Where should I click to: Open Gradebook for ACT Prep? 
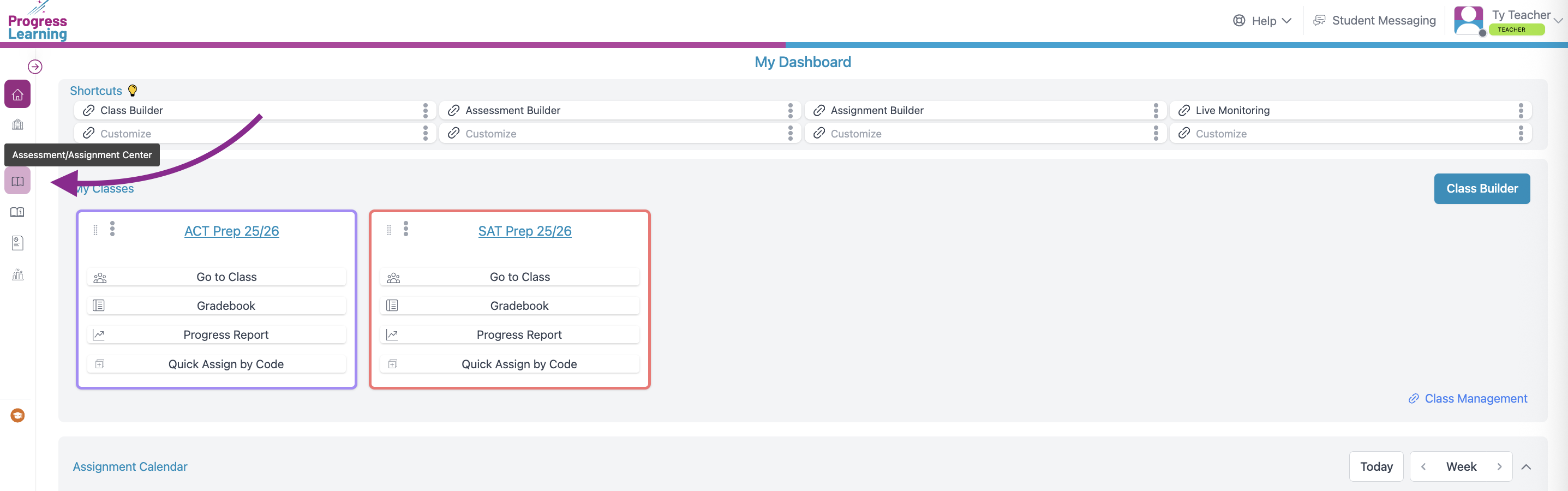pyautogui.click(x=217, y=306)
